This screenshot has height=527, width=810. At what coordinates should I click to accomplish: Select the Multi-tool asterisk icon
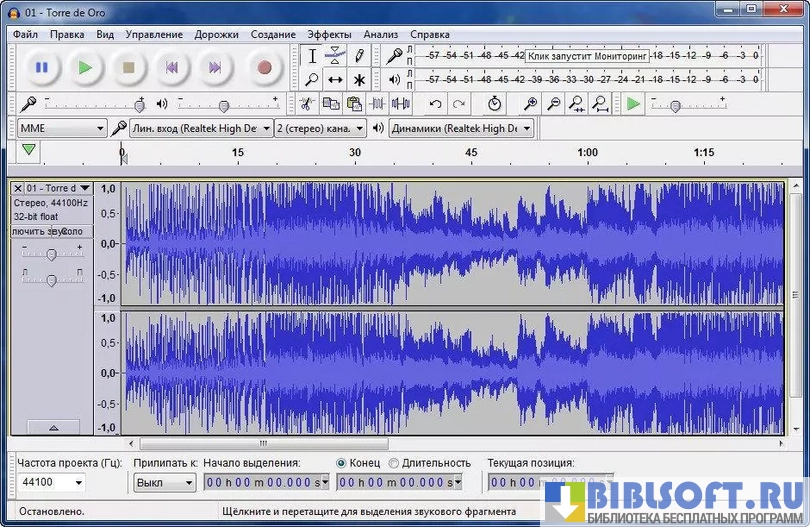tap(359, 80)
